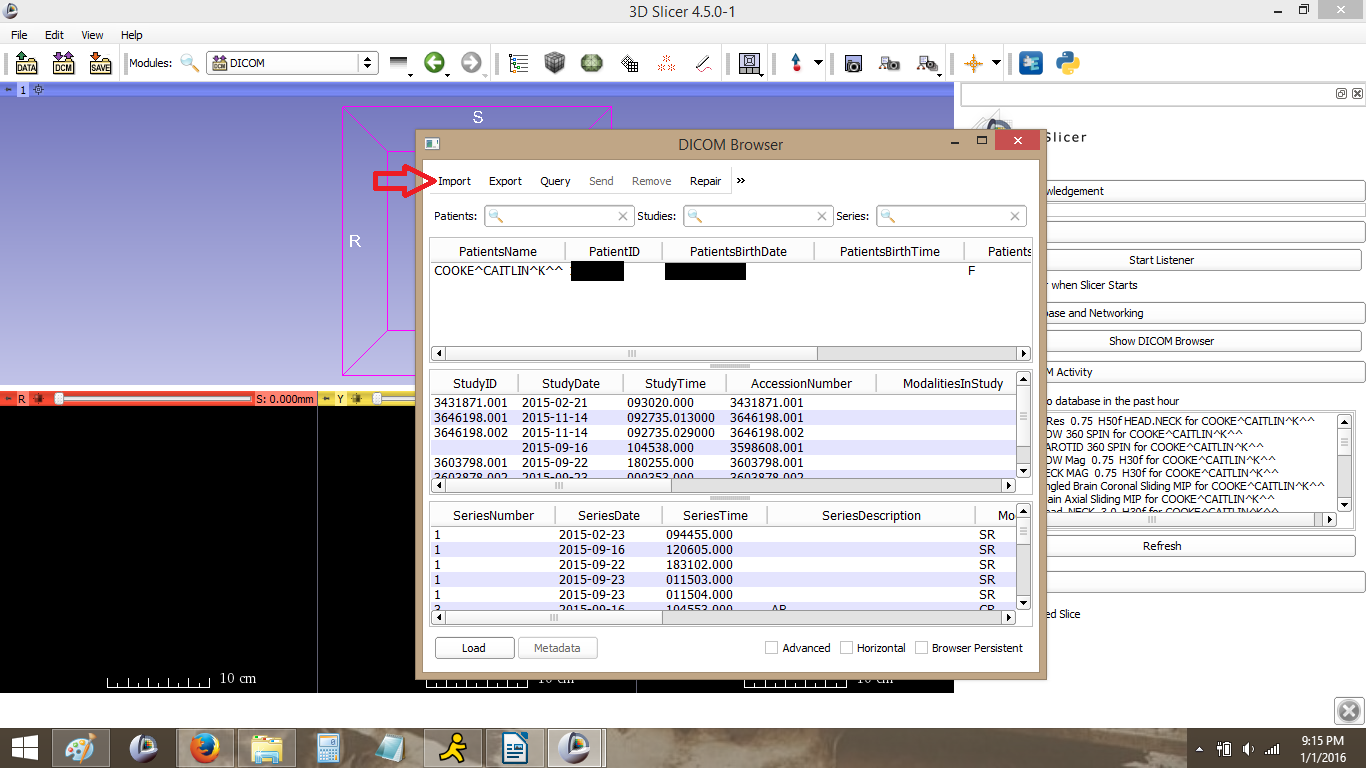Open the restore scene view dropdown
The image size is (1366, 768).
pos(927,64)
